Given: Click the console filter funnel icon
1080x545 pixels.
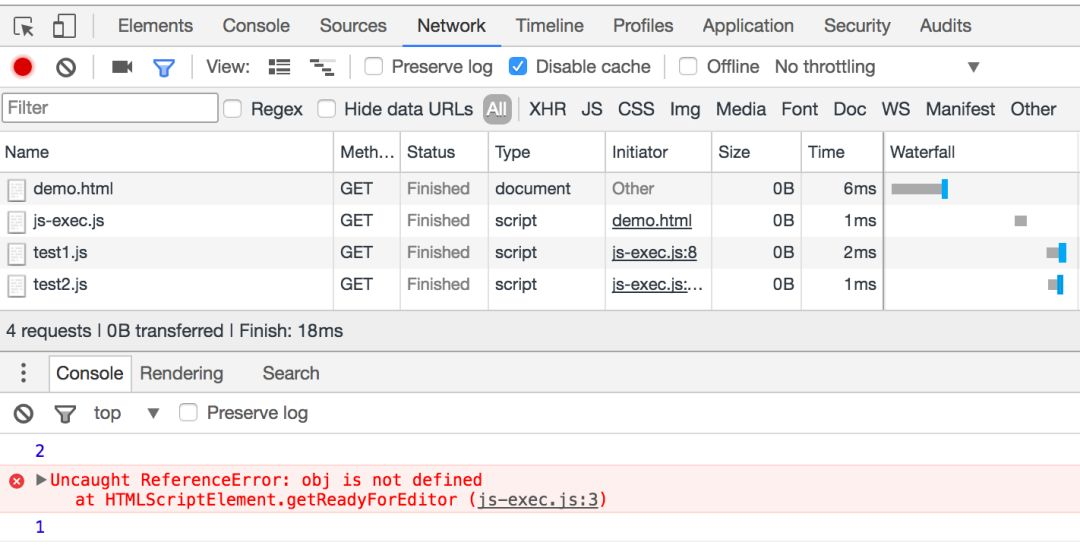Looking at the screenshot, I should pyautogui.click(x=65, y=413).
